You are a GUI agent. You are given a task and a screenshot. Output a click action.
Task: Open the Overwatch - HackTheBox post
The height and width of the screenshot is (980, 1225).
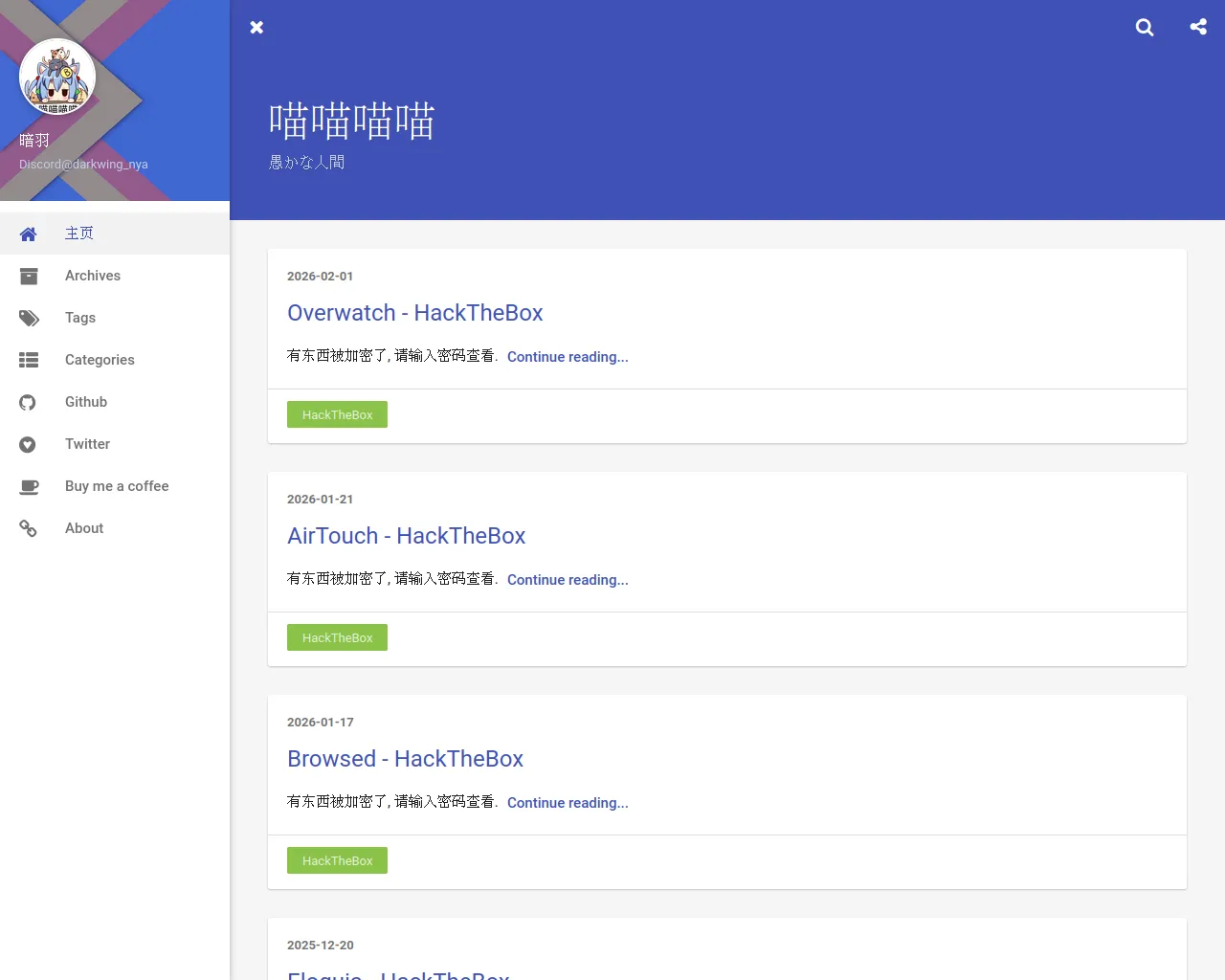click(x=414, y=313)
